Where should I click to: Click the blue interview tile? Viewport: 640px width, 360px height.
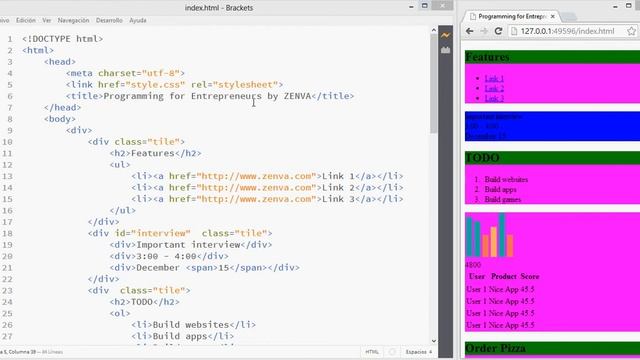(552, 126)
